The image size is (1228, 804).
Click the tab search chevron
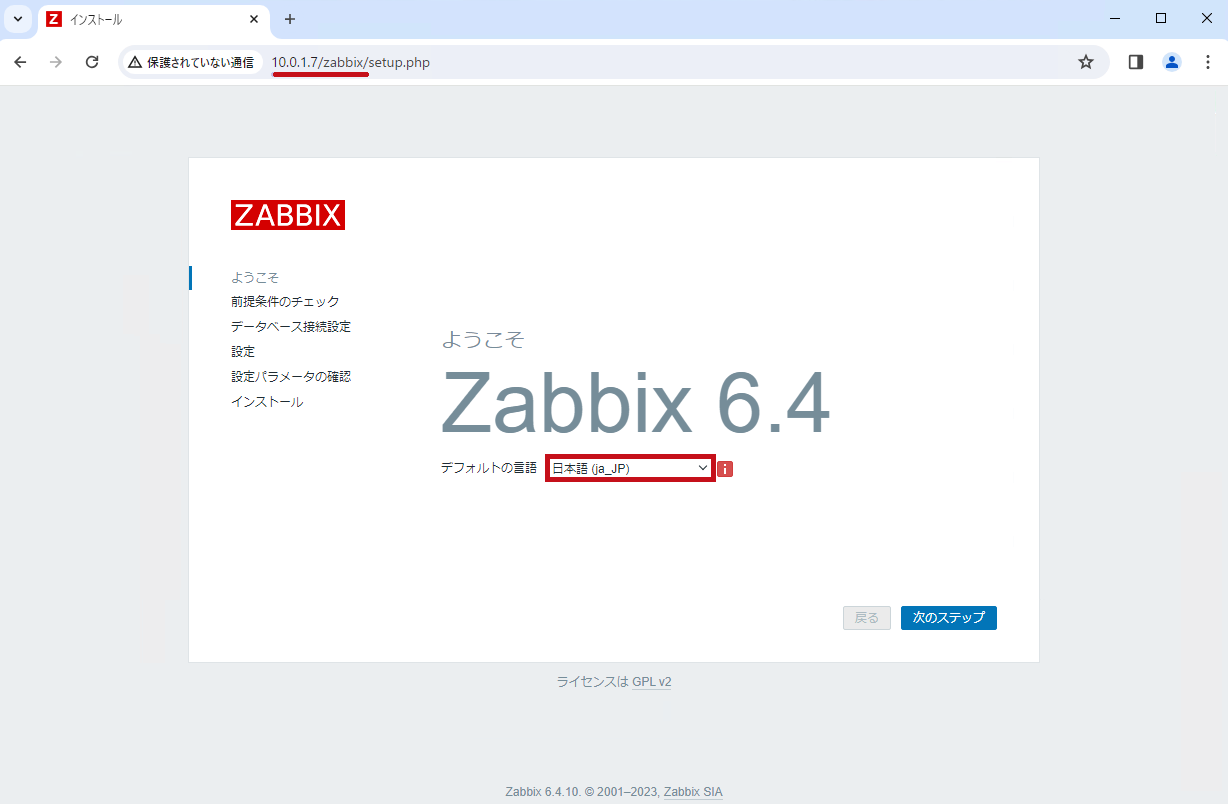(x=17, y=19)
